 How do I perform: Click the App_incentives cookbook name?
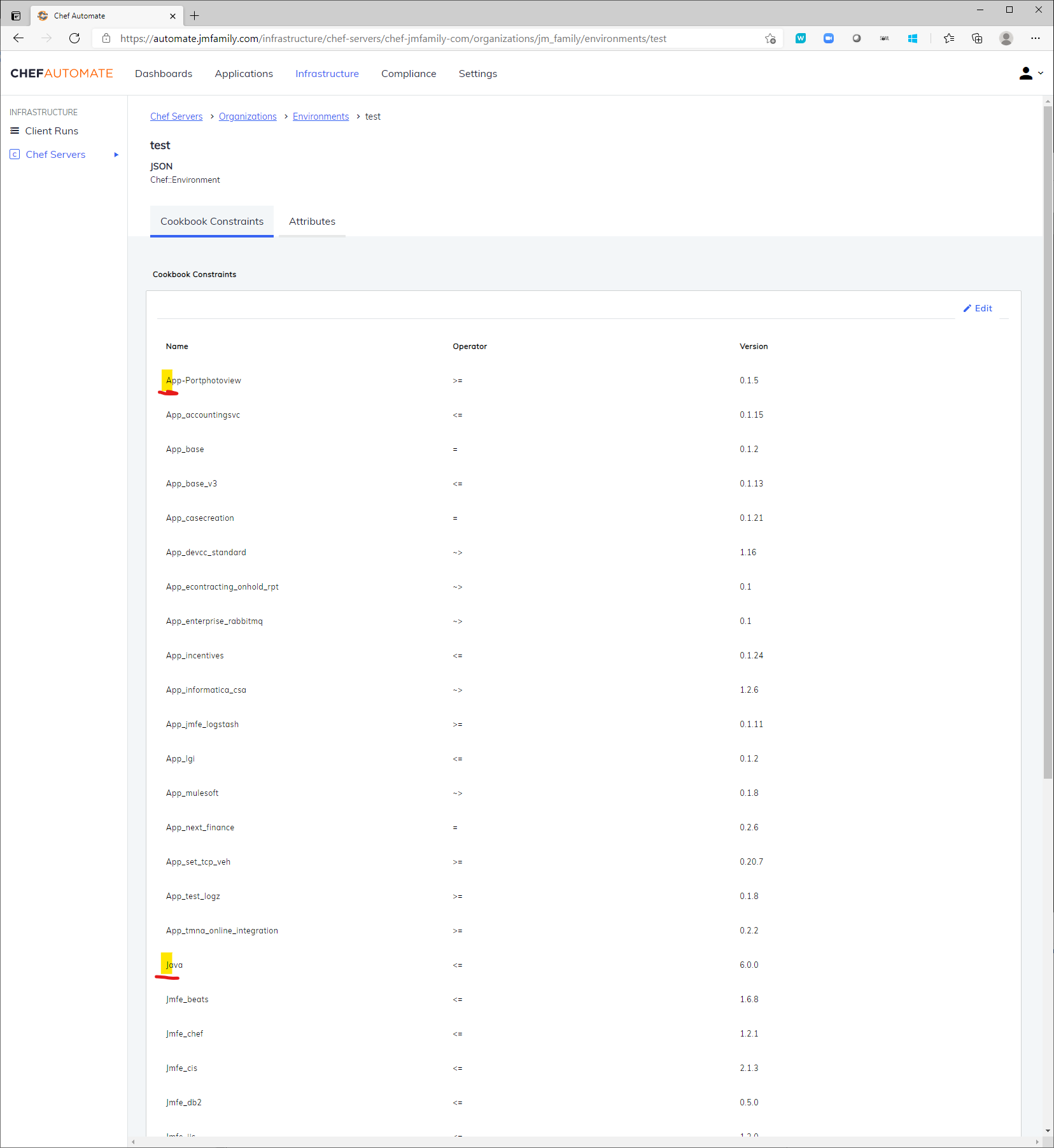(x=195, y=655)
